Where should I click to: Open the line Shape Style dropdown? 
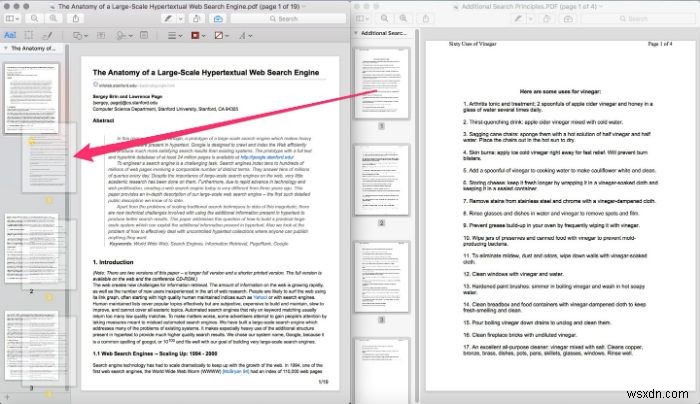[175, 35]
